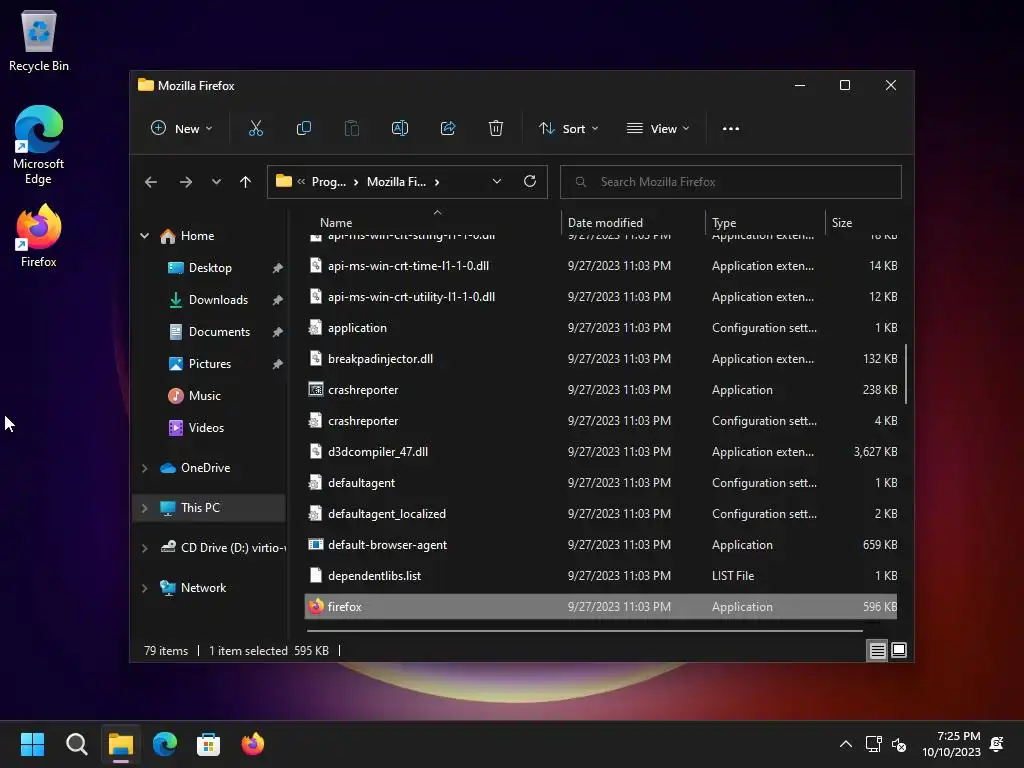Open taskbar Search
The width and height of the screenshot is (1024, 768).
(x=76, y=744)
